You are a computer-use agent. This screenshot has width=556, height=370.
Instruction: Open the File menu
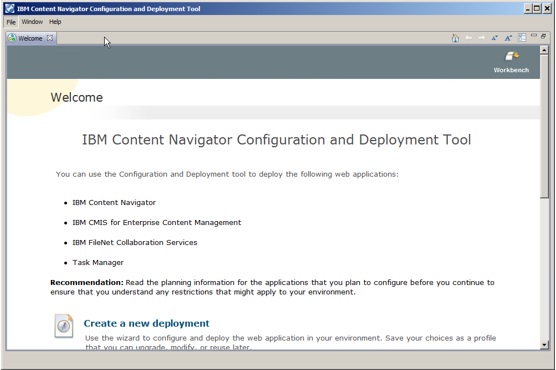coord(11,22)
